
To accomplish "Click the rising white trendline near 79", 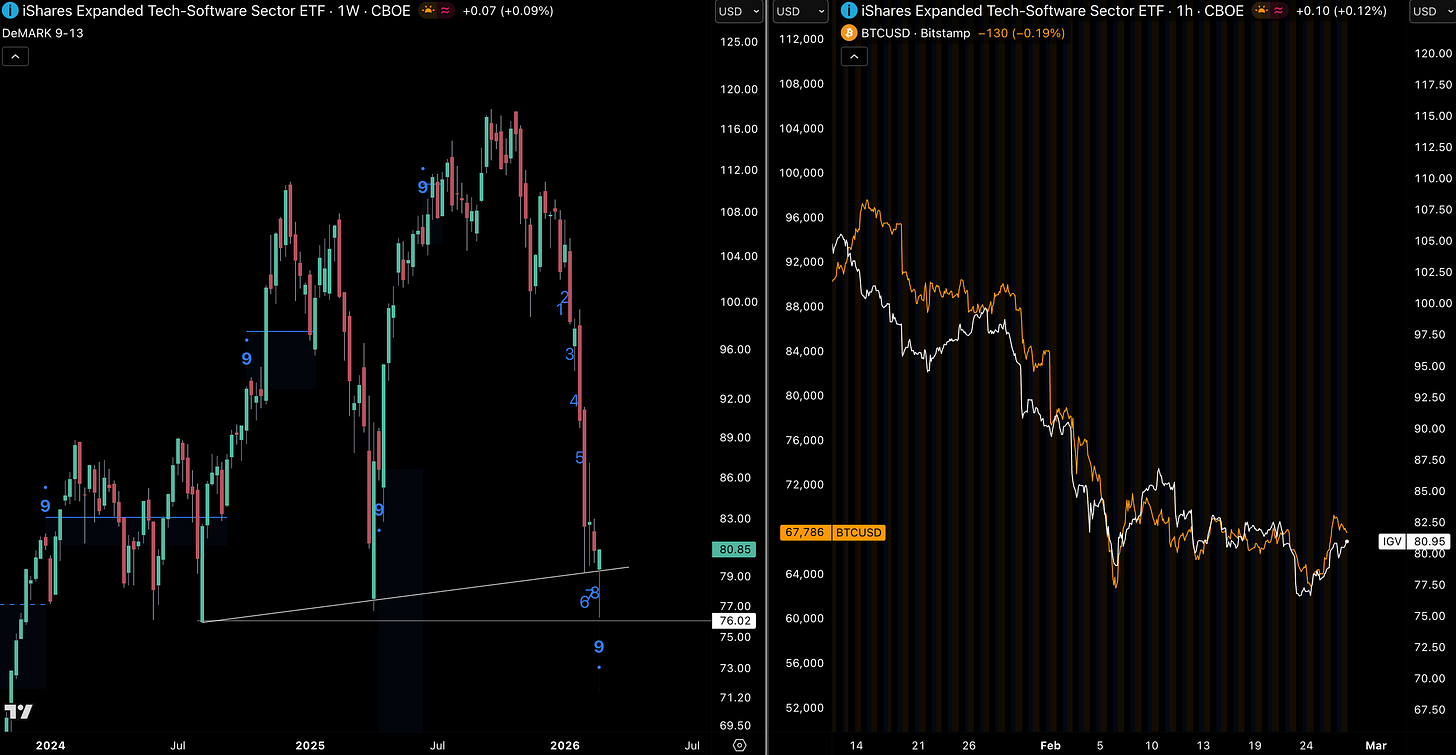I will point(415,594).
